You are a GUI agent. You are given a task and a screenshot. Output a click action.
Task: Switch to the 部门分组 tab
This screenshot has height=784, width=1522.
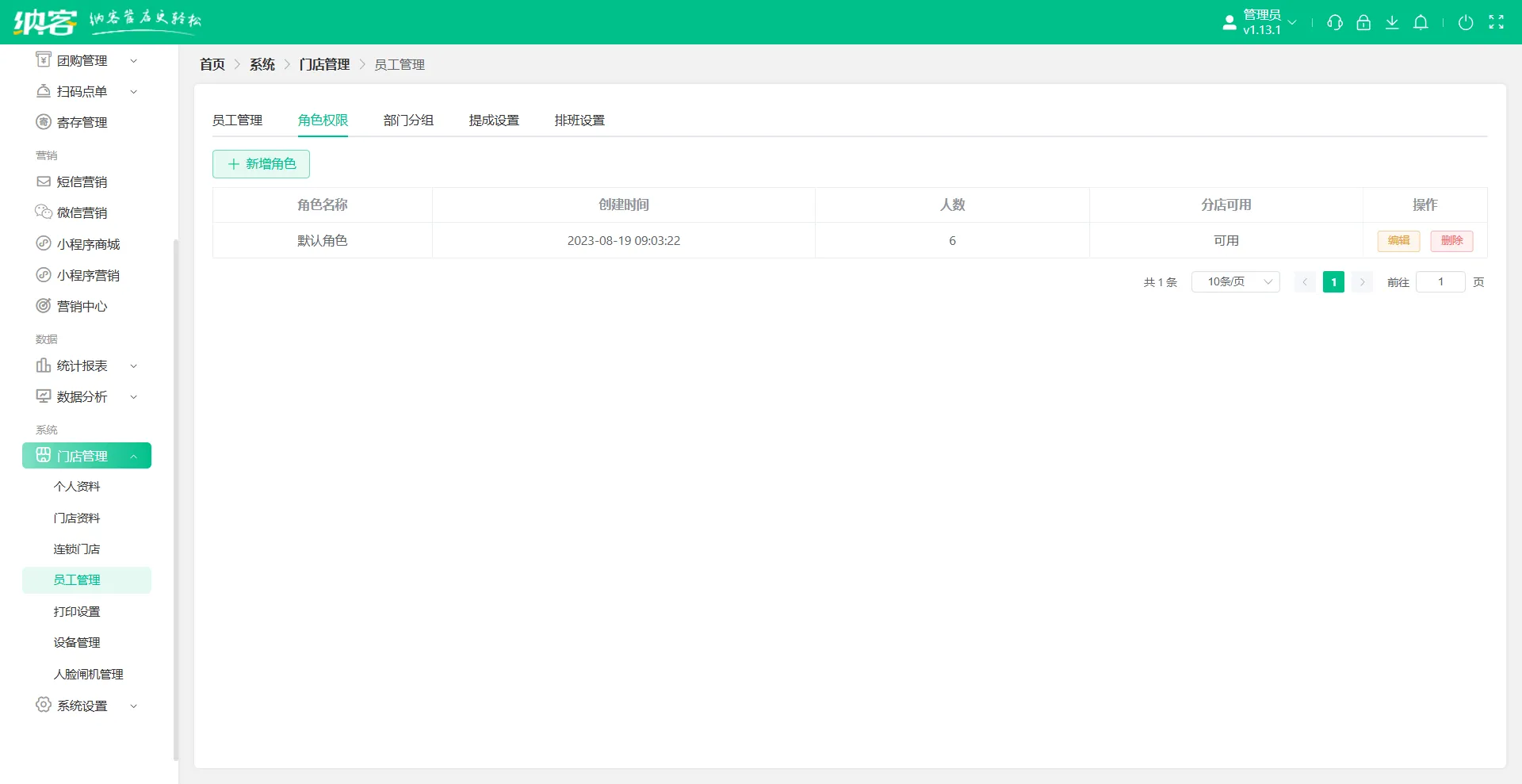click(408, 120)
